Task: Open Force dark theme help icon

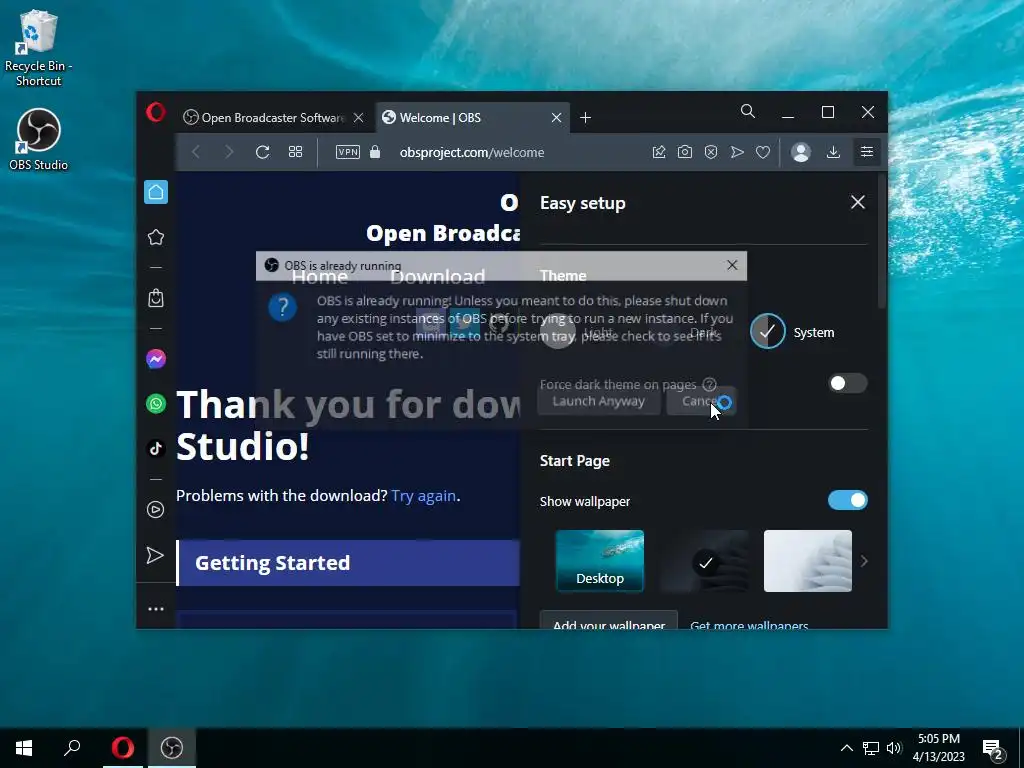Action: pos(710,385)
